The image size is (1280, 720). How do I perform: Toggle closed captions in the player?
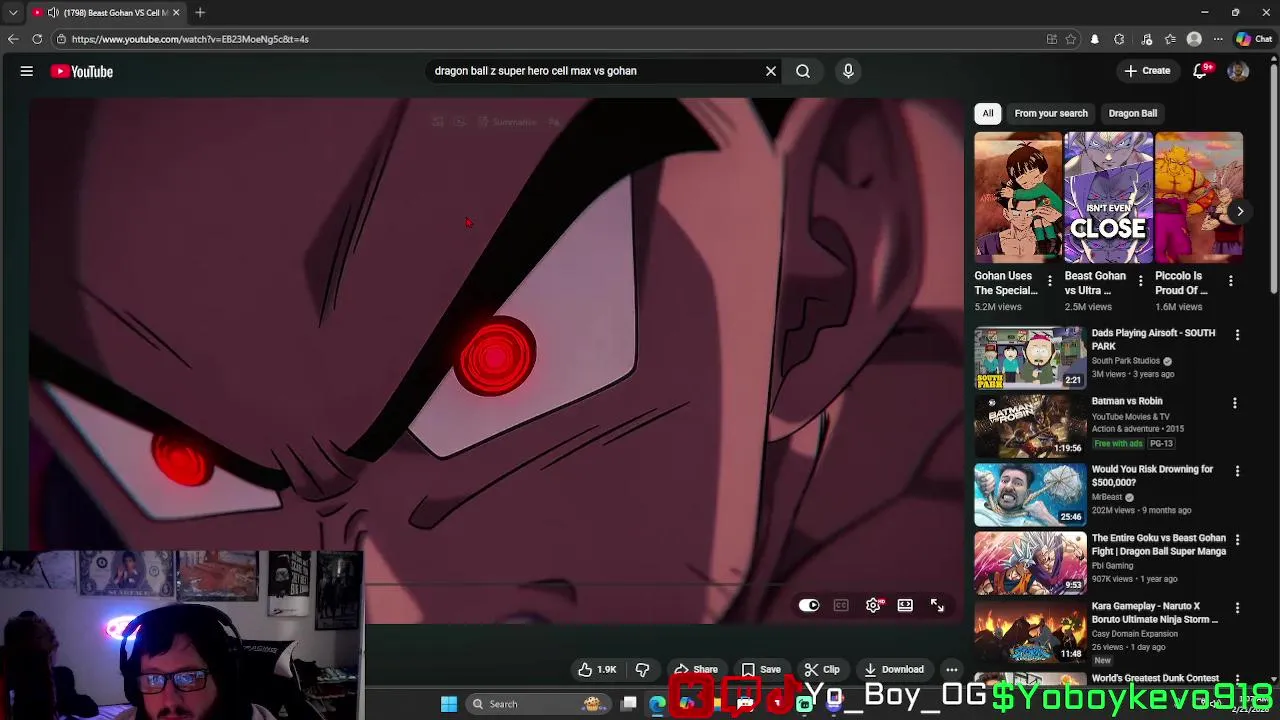click(841, 605)
